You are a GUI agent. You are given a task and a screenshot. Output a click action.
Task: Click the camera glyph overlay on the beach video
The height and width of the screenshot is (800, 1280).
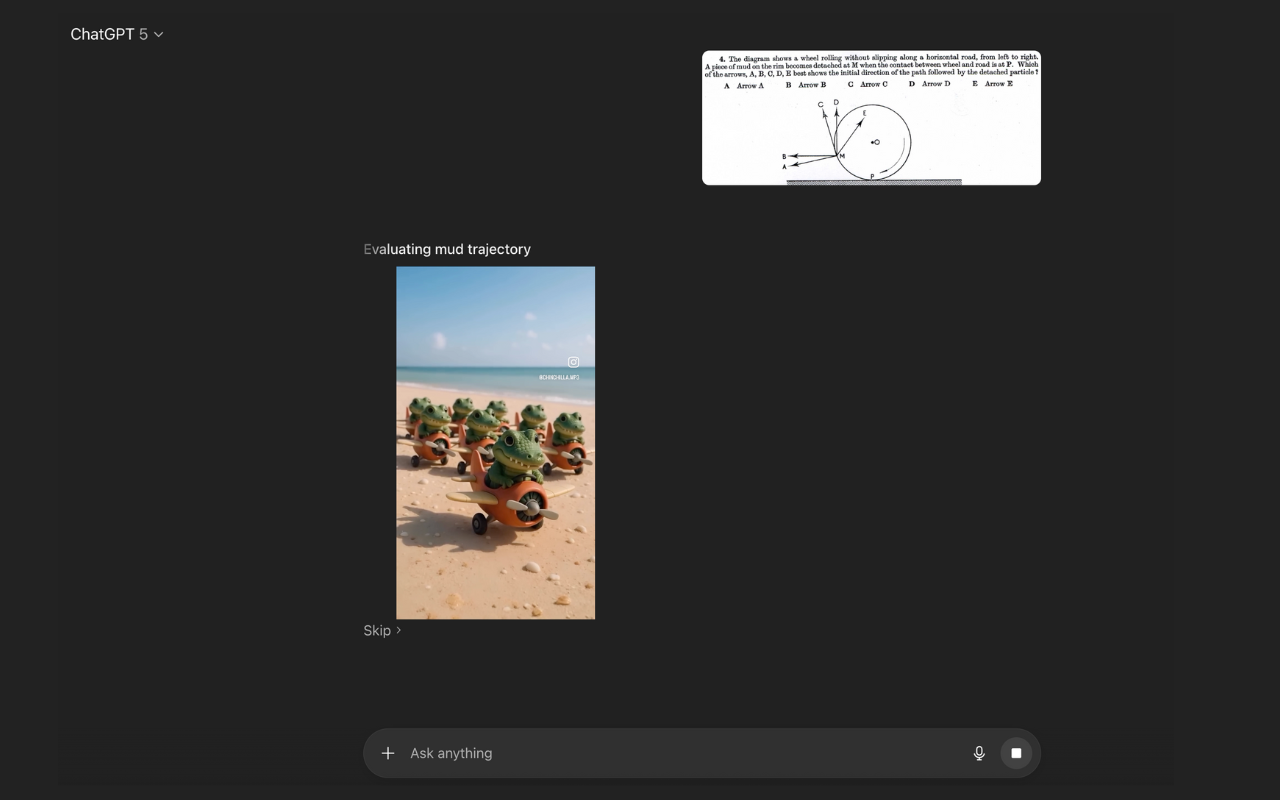[x=572, y=362]
